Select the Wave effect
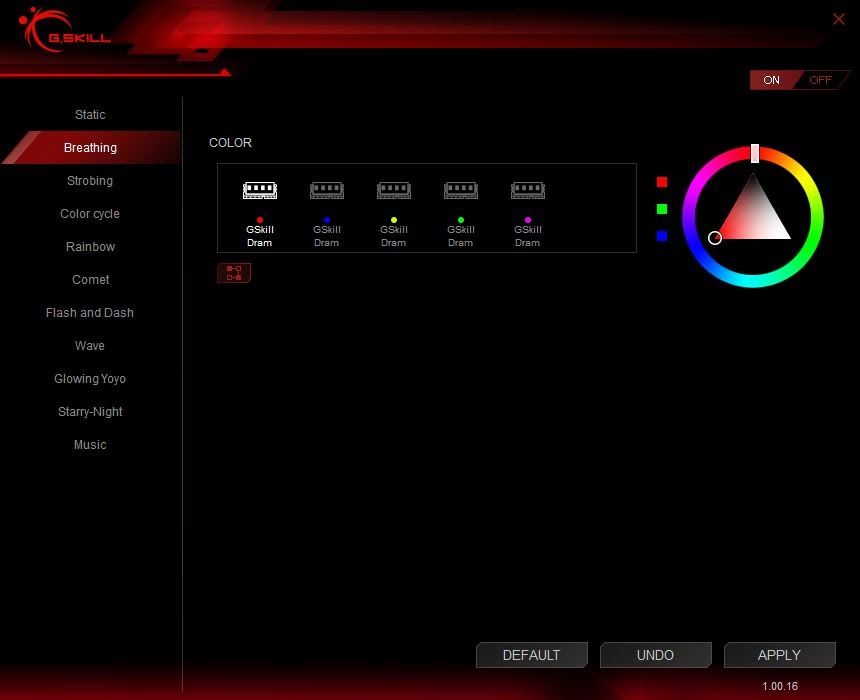 click(90, 345)
